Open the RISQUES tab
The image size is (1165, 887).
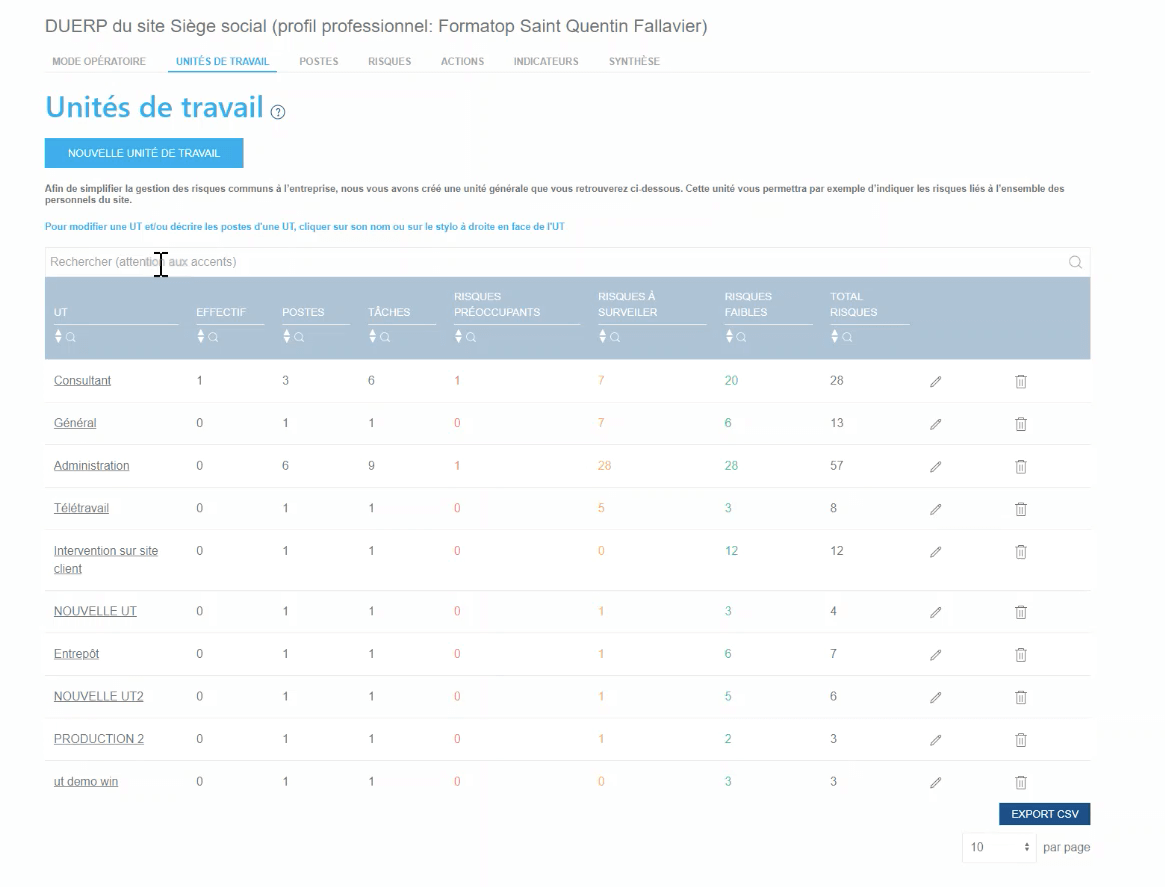389,62
